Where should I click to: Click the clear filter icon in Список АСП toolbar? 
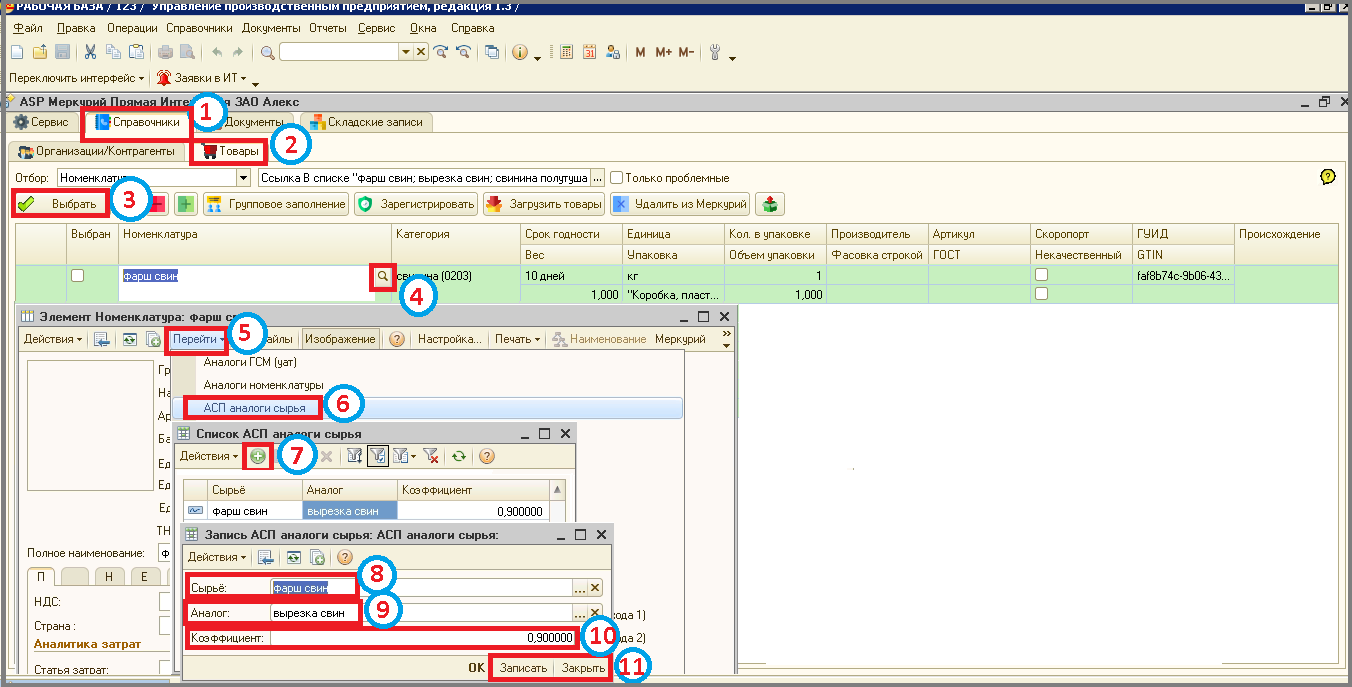coord(431,456)
